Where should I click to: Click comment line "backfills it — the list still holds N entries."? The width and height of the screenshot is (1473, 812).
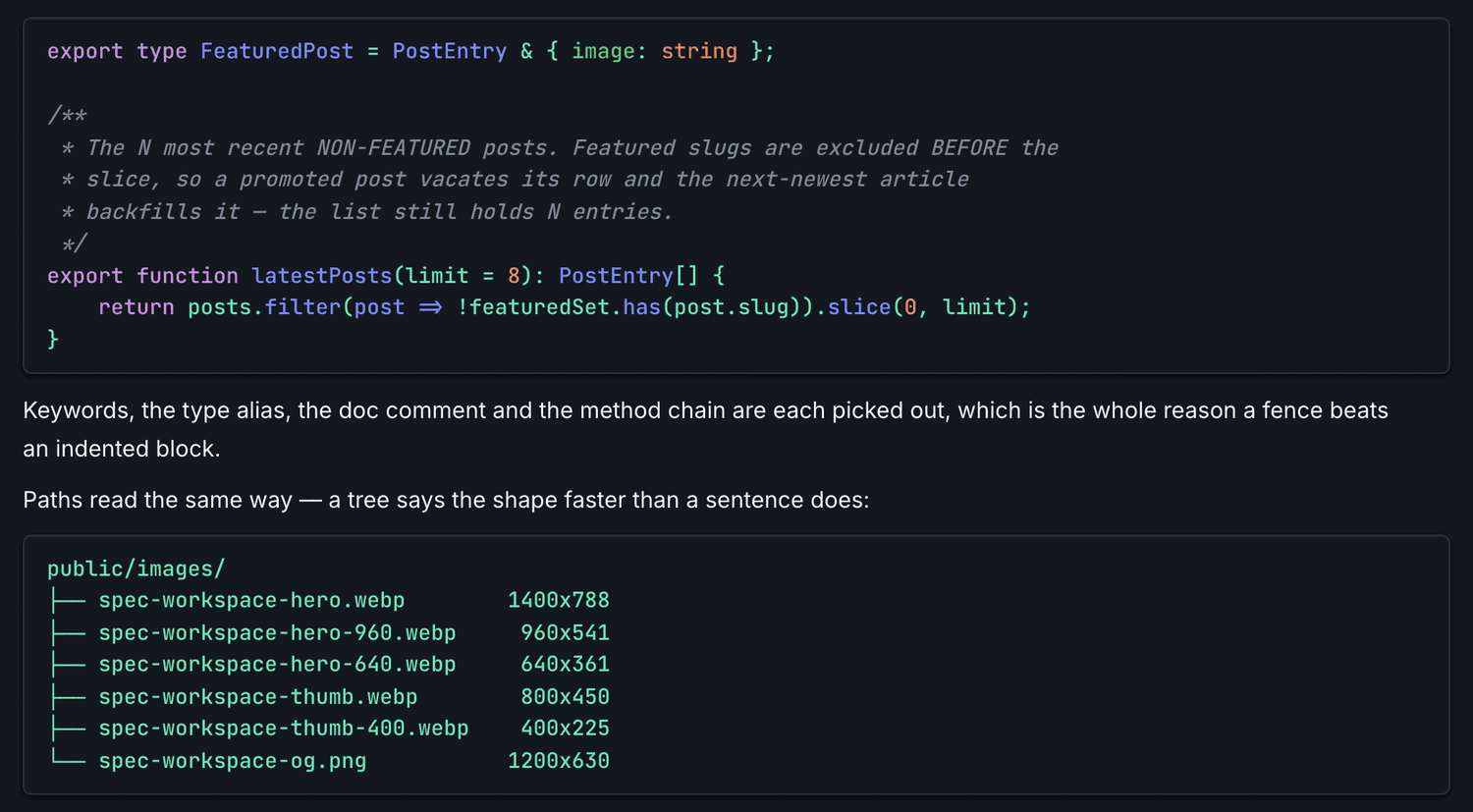(379, 212)
